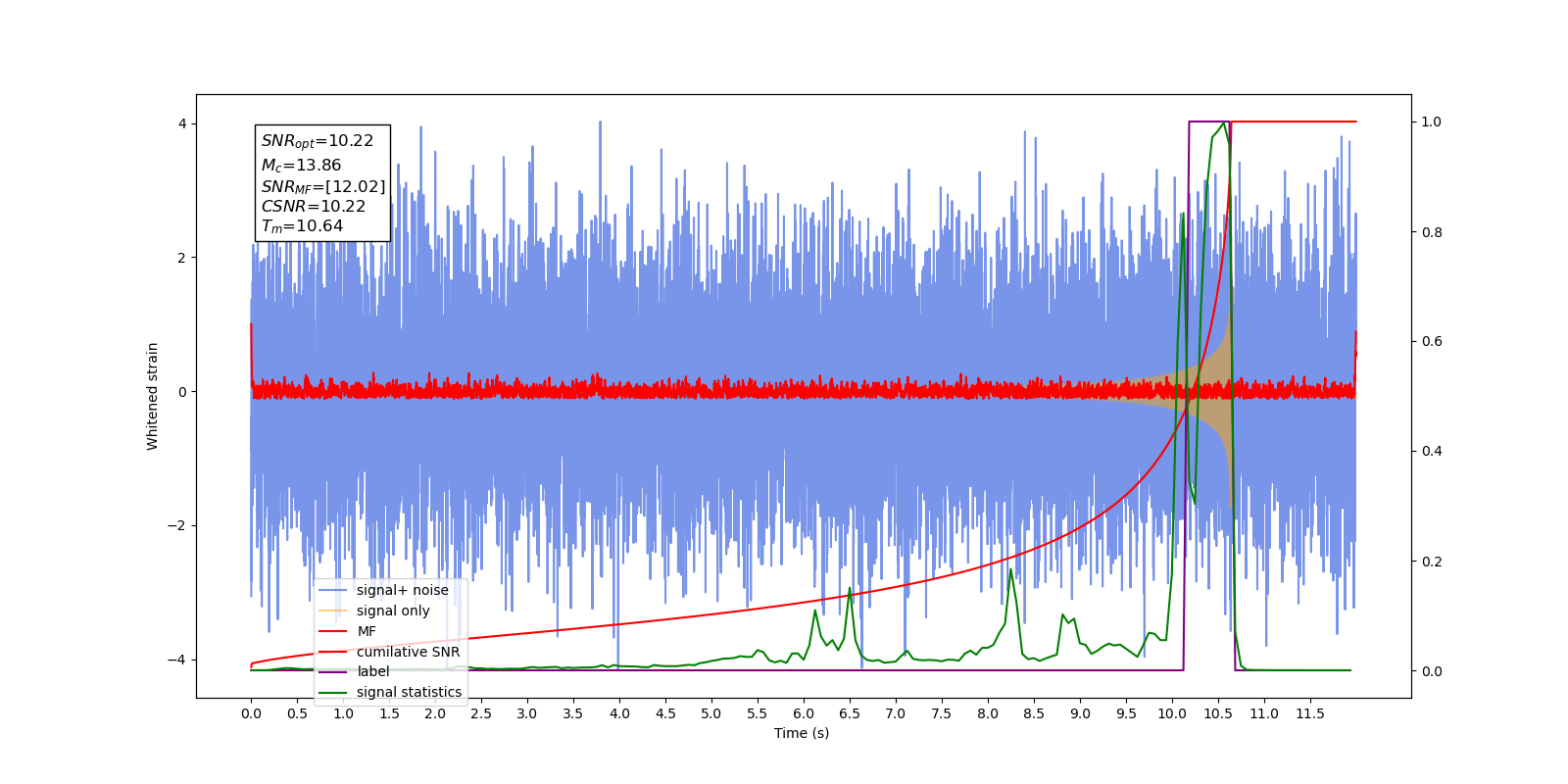Click the 5.5 tick on time axis
Viewport: 1568px width, 784px height.
click(758, 713)
